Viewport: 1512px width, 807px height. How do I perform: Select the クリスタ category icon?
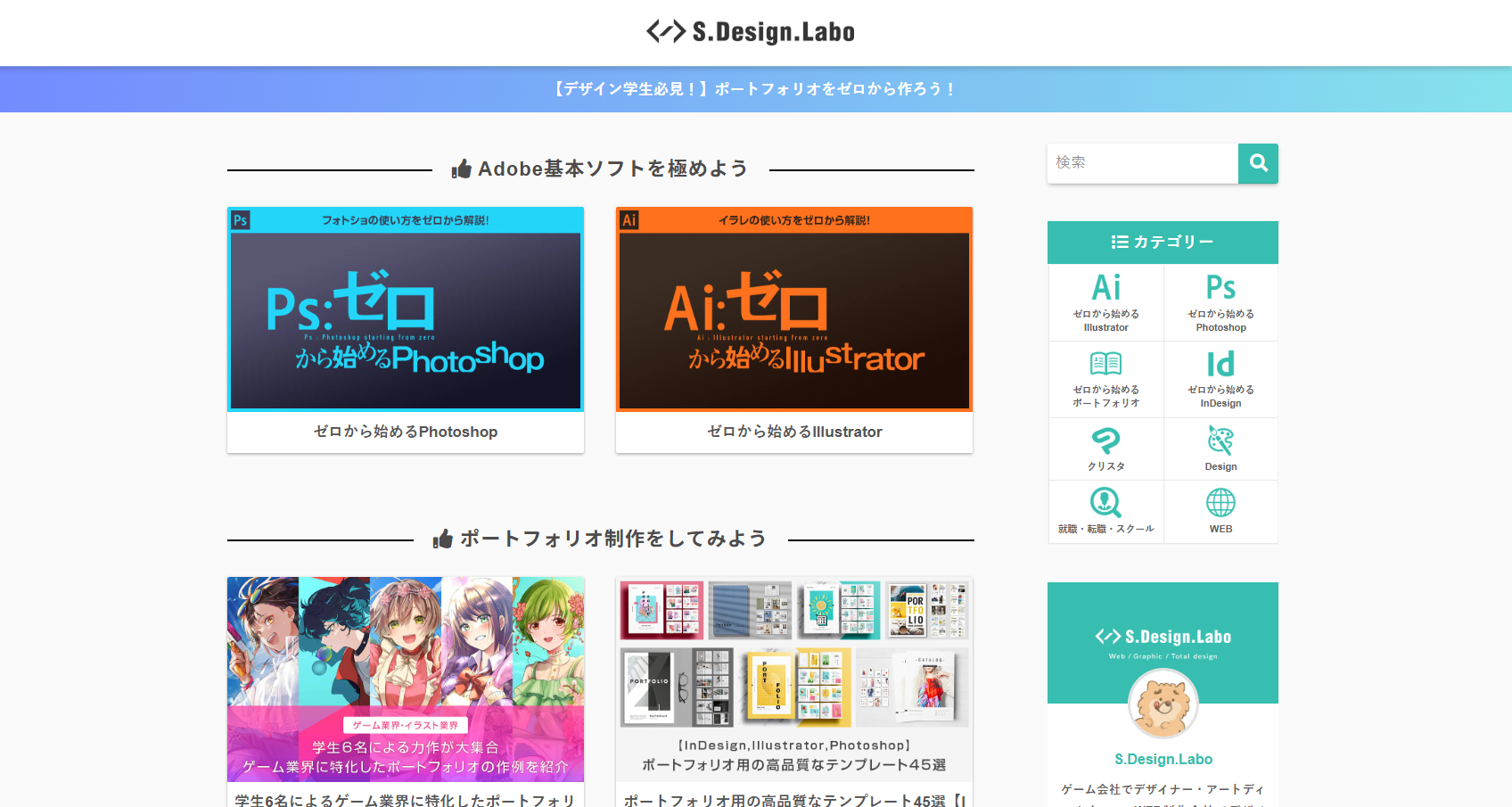click(1106, 441)
